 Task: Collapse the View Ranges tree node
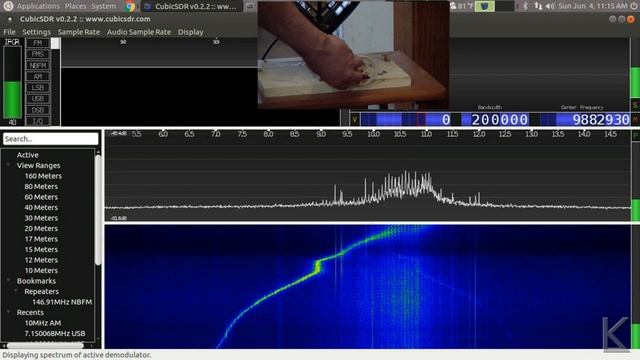coord(8,165)
